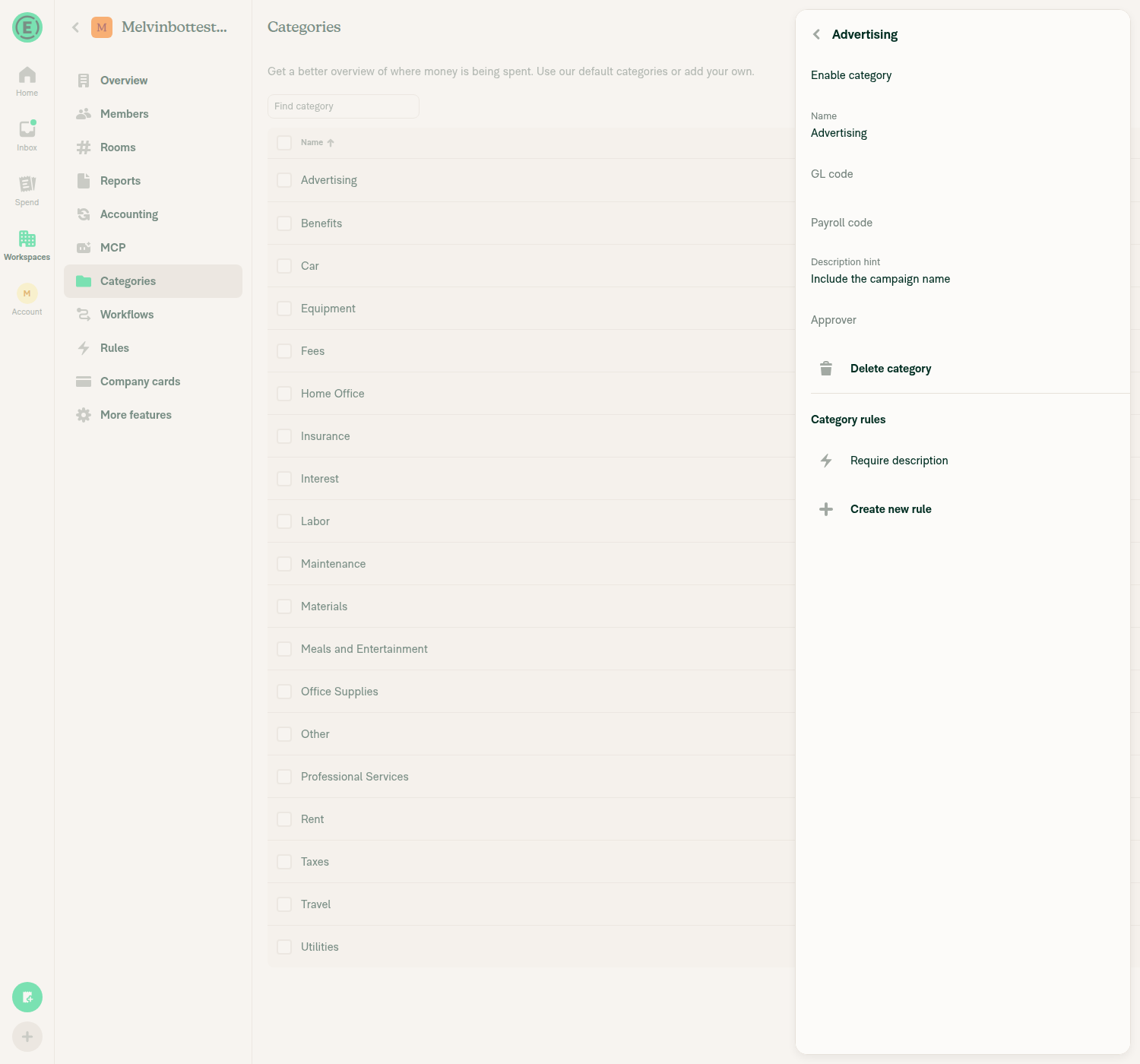Image resolution: width=1140 pixels, height=1064 pixels.
Task: Open the Reports menu item
Action: tap(153, 181)
